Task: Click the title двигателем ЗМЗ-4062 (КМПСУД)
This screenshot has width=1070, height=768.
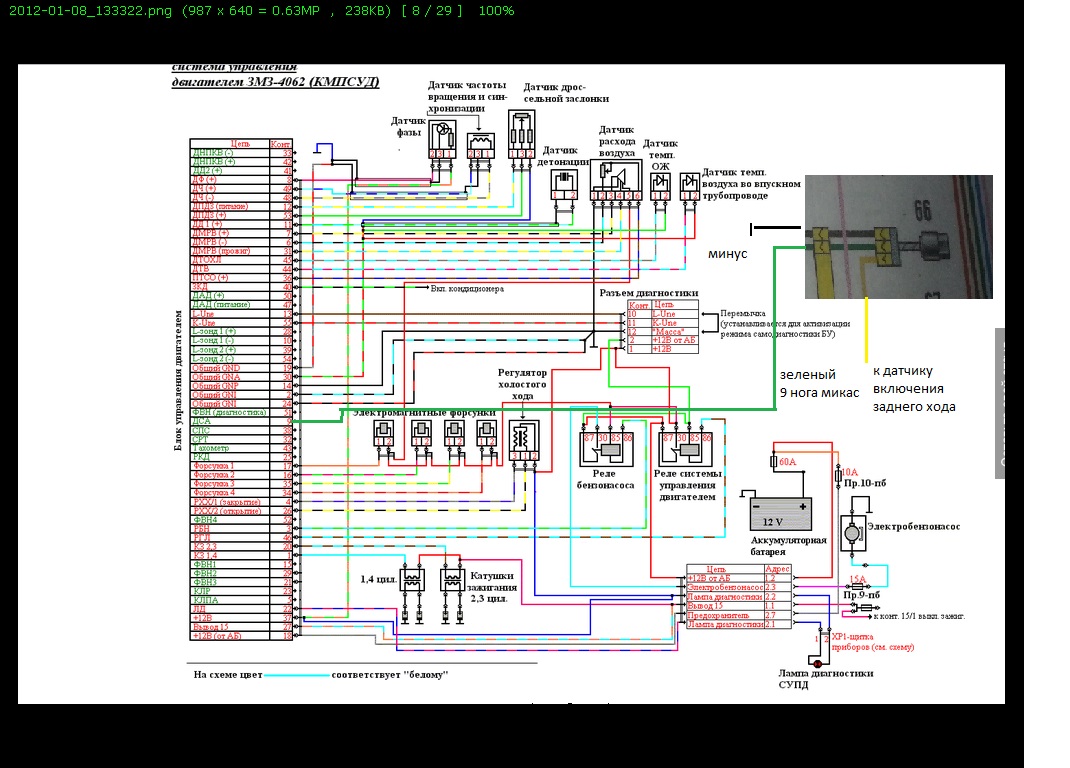Action: tap(275, 83)
